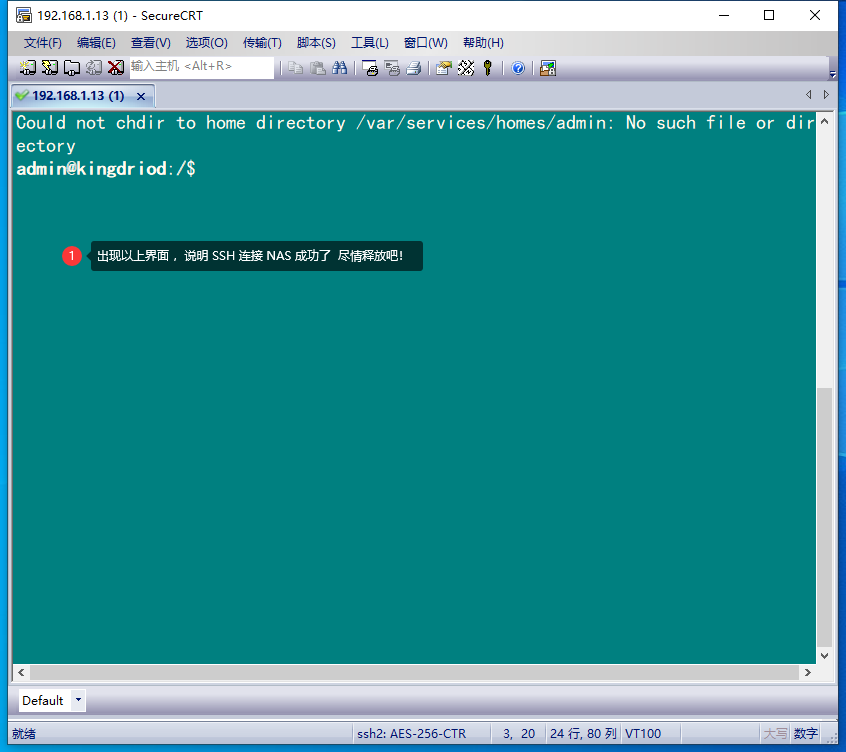Screen dimensions: 846x752
Task: Click the Print printer icon
Action: [x=414, y=68]
